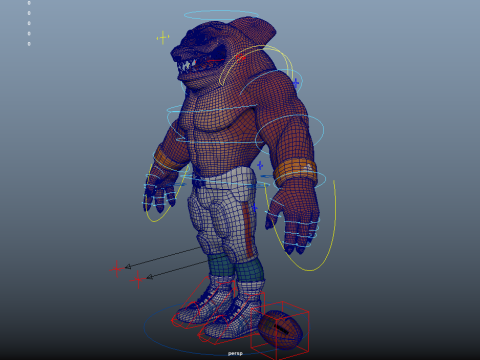Click the football mesh

(x=281, y=330)
